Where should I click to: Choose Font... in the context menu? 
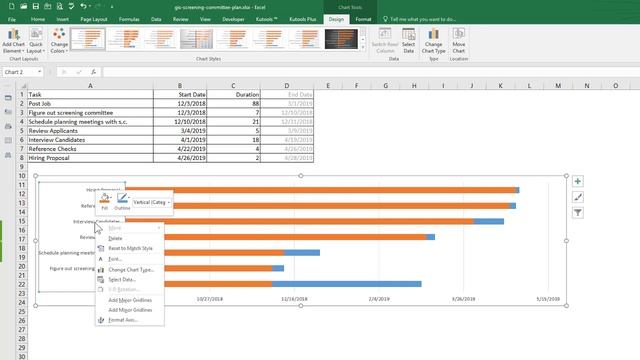[129, 259]
